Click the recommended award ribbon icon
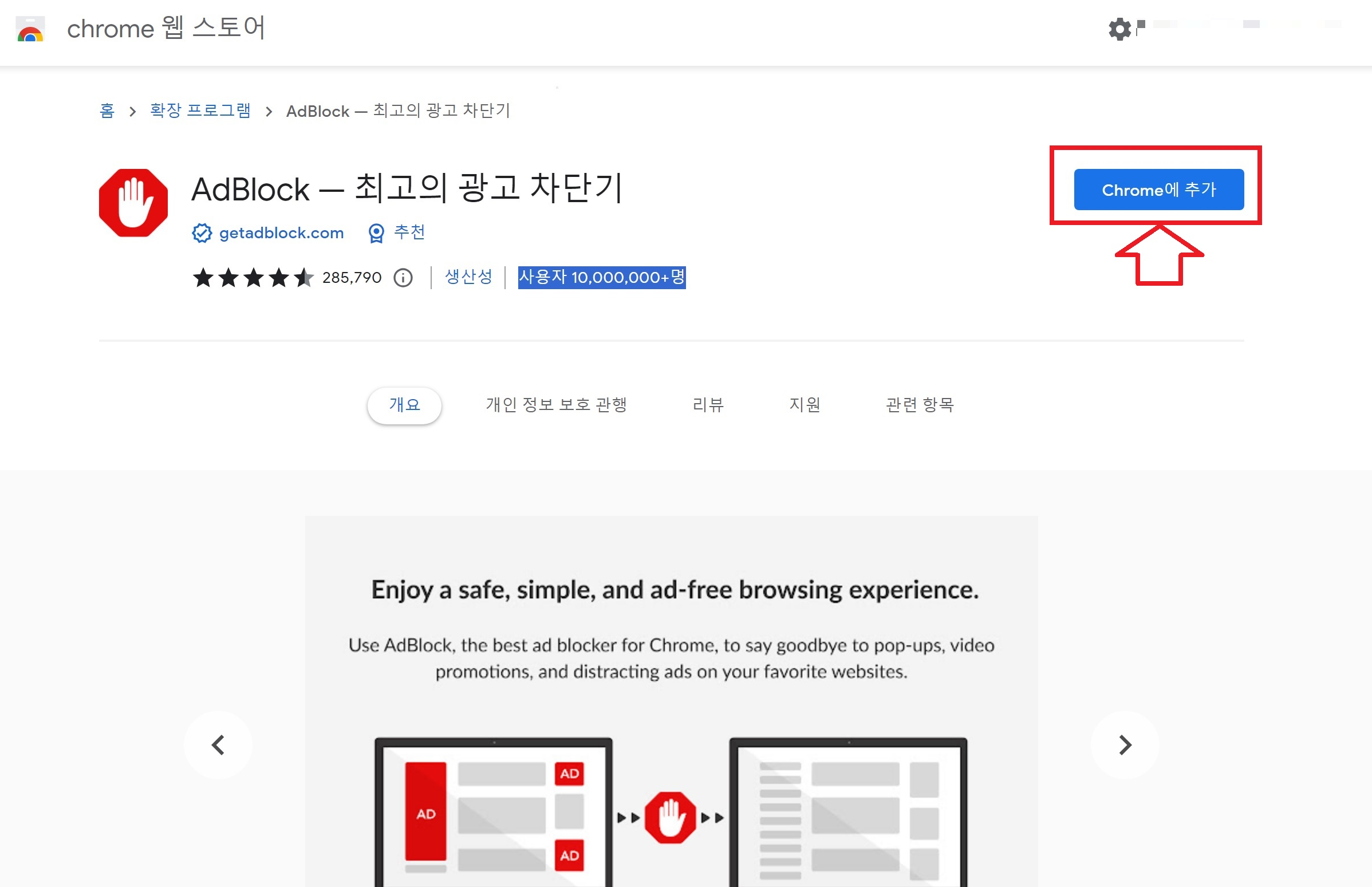Screen dimensions: 1372x887 click(376, 233)
